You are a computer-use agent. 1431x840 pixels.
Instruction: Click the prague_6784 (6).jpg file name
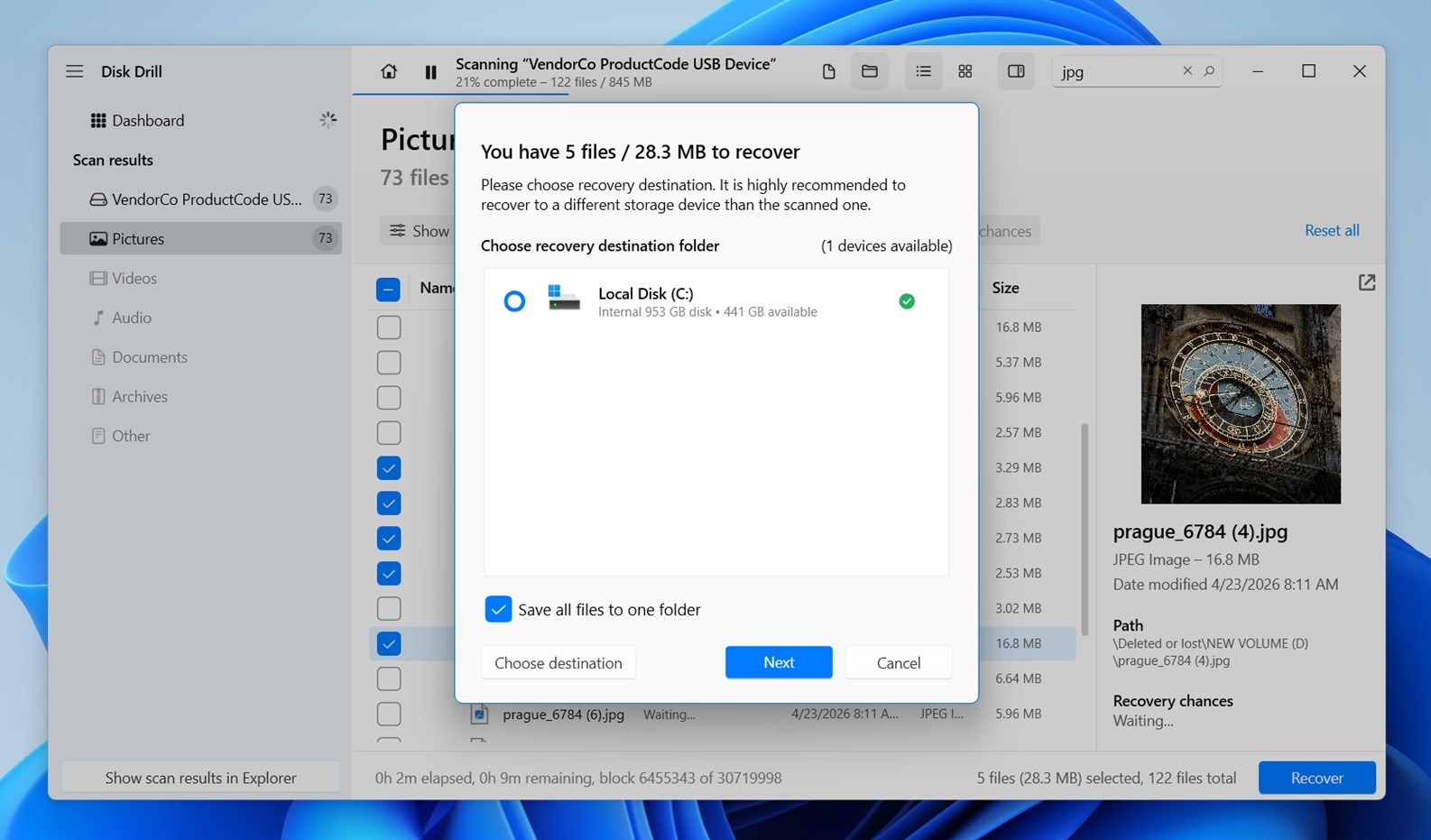pyautogui.click(x=563, y=715)
